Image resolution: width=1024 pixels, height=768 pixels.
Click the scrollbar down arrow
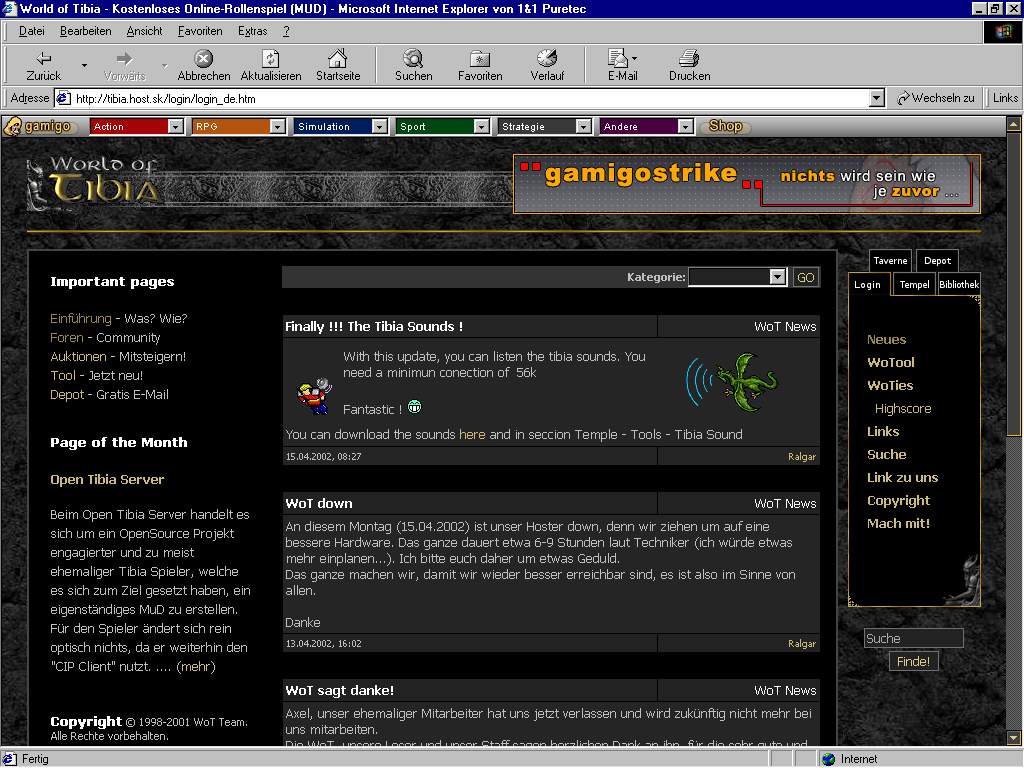click(1014, 739)
